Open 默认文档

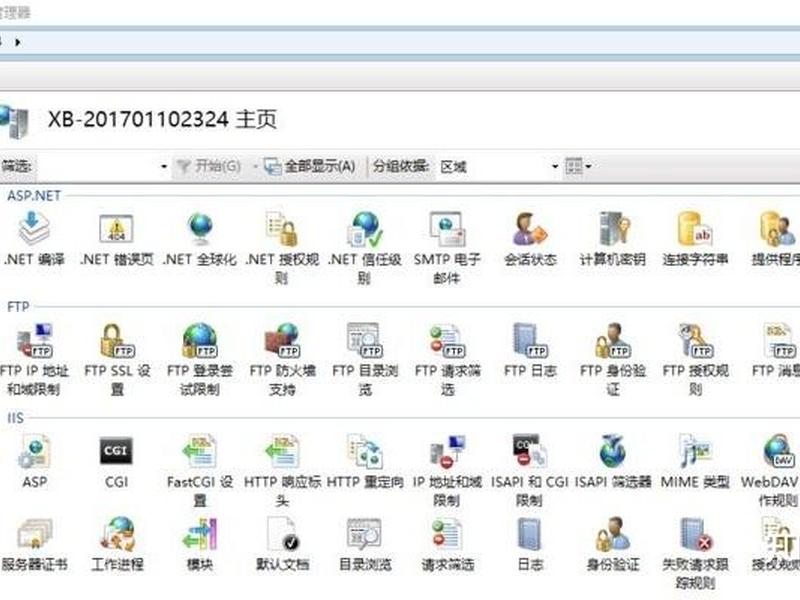tap(282, 544)
